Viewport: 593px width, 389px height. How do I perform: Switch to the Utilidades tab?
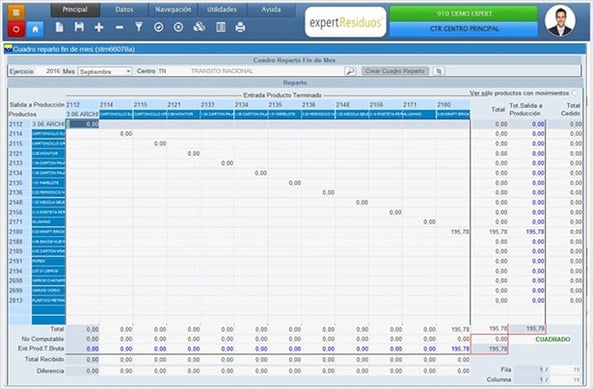[x=222, y=9]
